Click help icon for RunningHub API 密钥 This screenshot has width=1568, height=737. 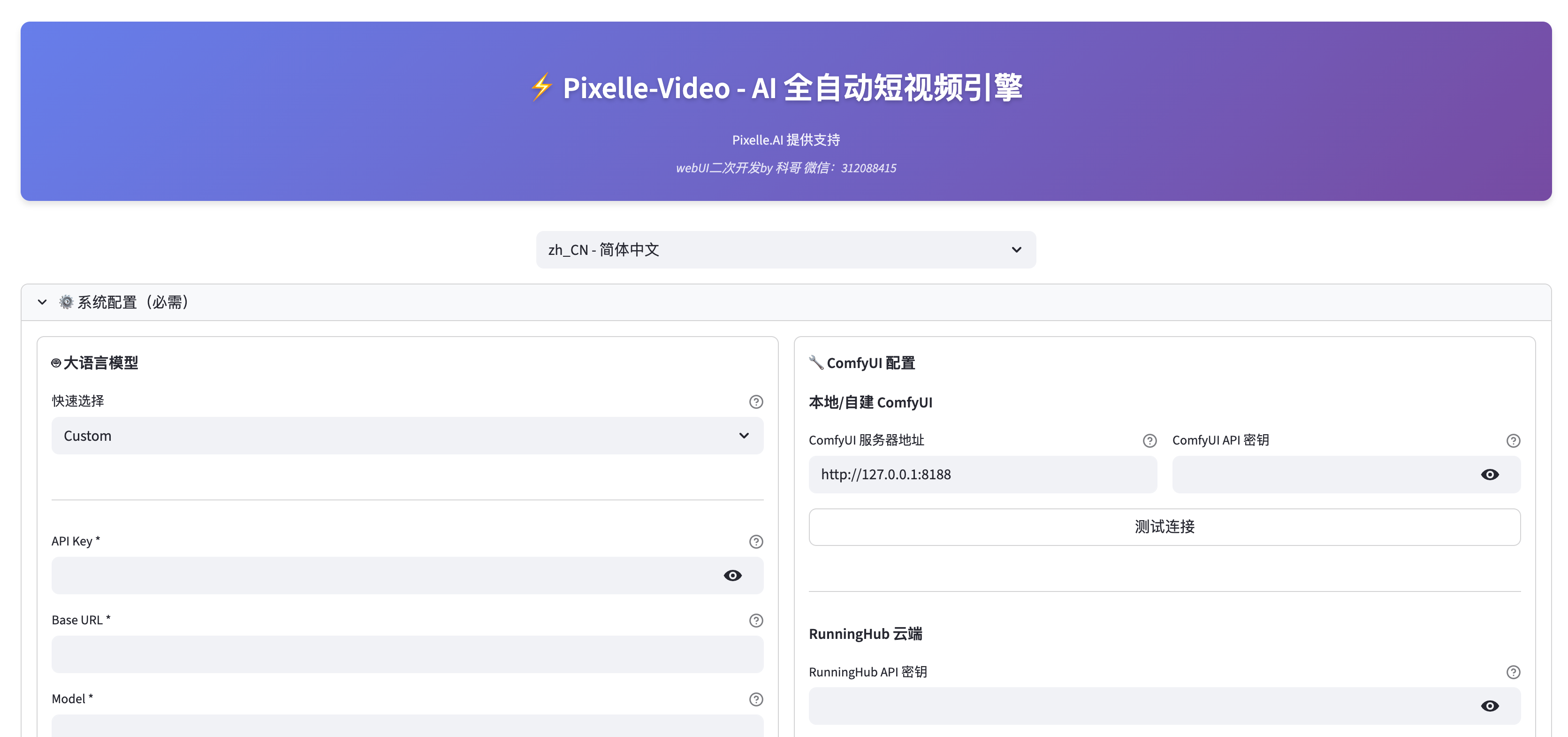click(x=1513, y=672)
